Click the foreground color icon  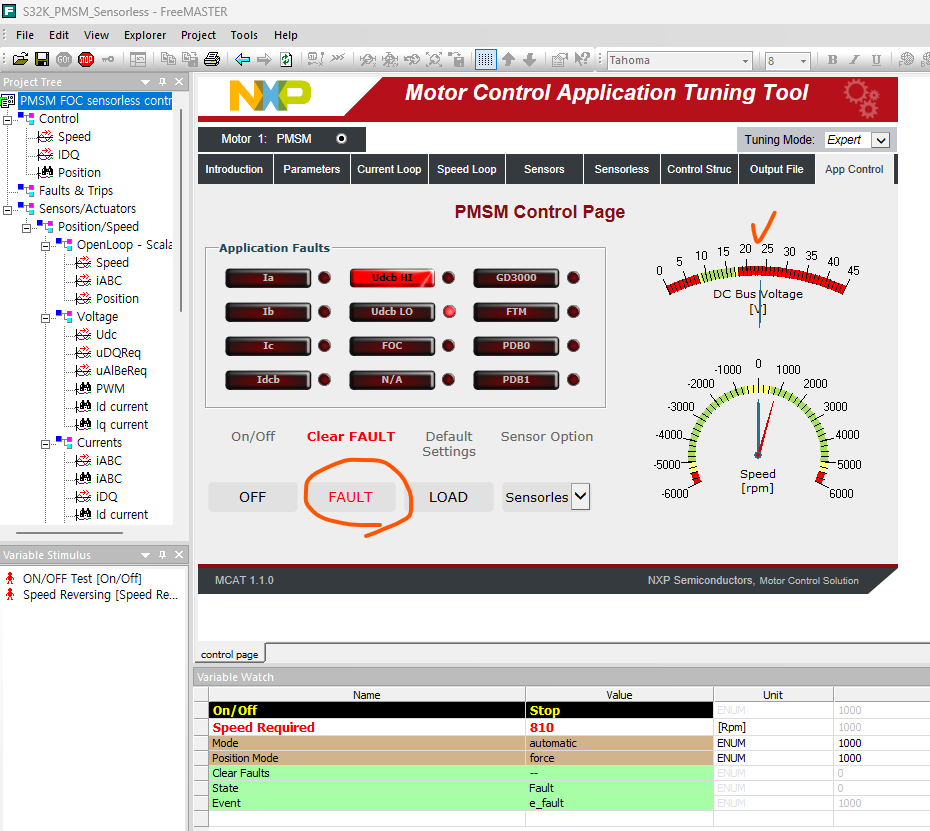(x=906, y=59)
